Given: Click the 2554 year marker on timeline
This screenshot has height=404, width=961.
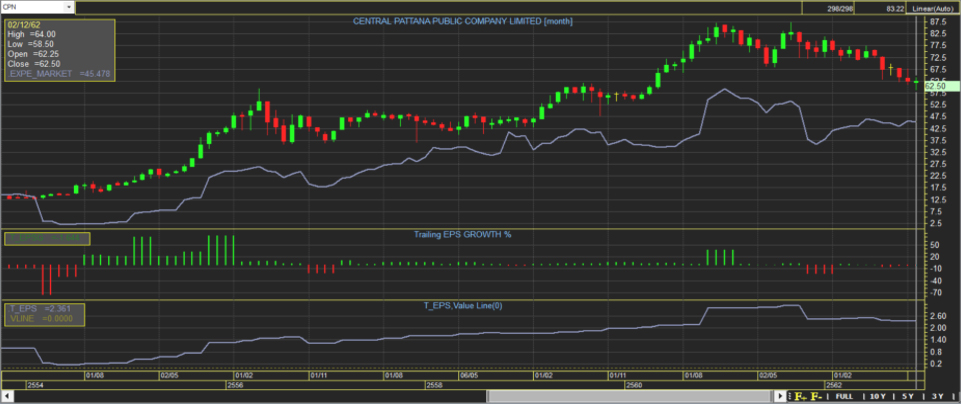Looking at the screenshot, I should [35, 386].
